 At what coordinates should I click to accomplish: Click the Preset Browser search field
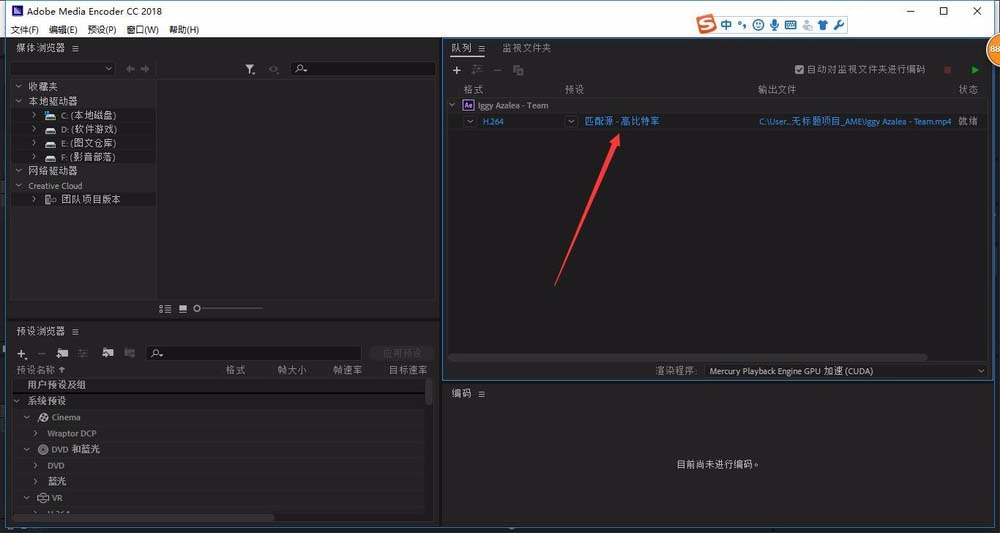tap(253, 353)
